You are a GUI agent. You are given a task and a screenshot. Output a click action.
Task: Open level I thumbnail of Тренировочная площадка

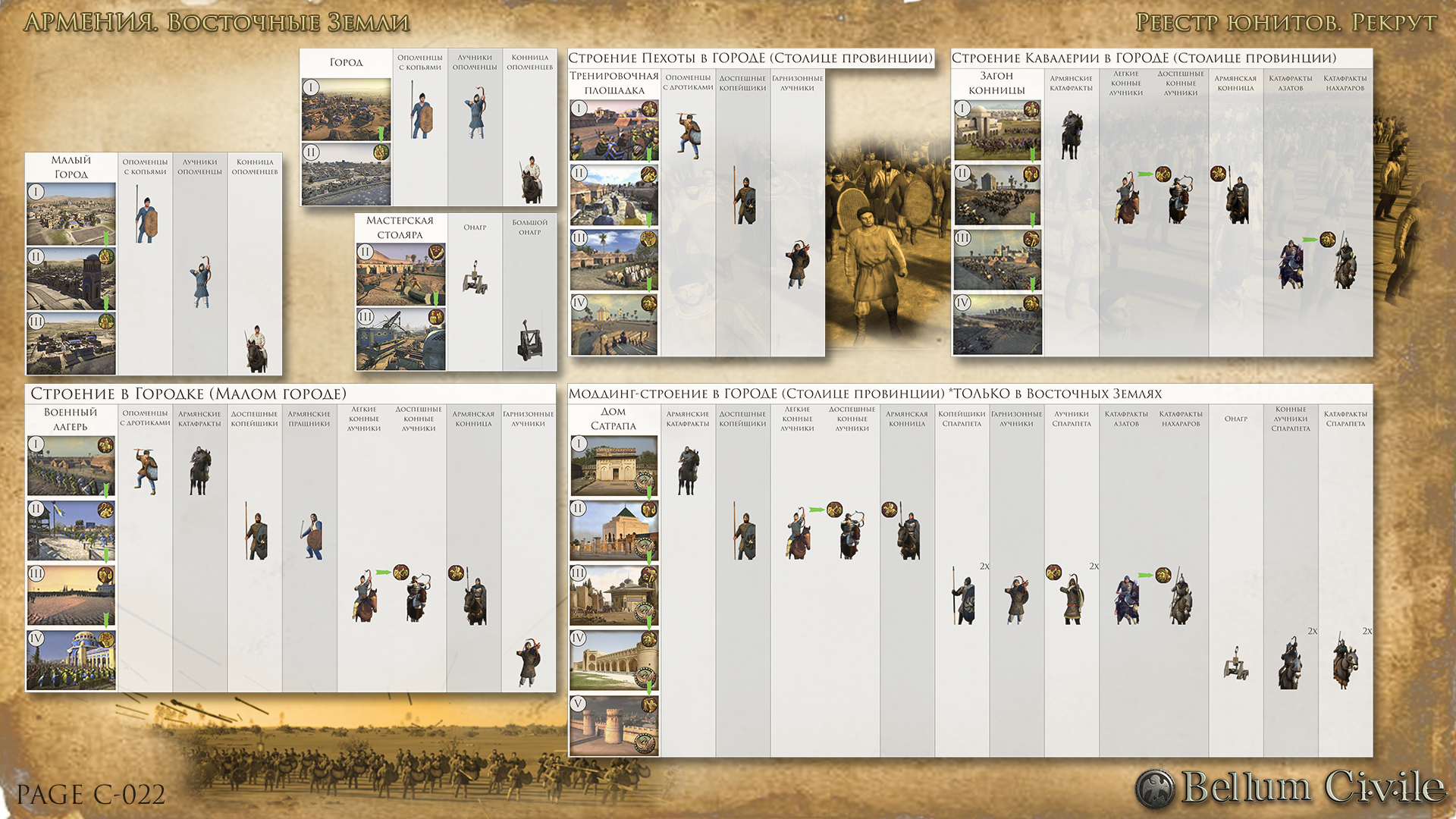[614, 130]
